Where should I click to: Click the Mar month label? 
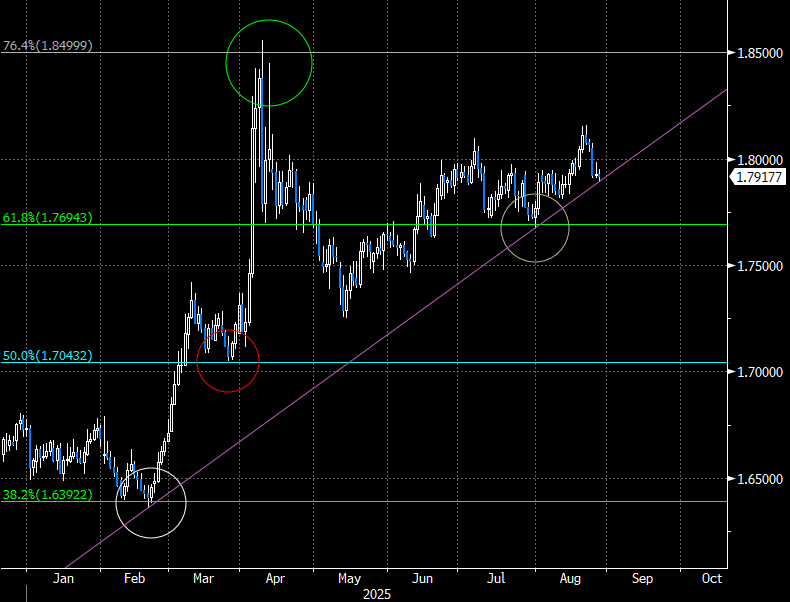[203, 578]
